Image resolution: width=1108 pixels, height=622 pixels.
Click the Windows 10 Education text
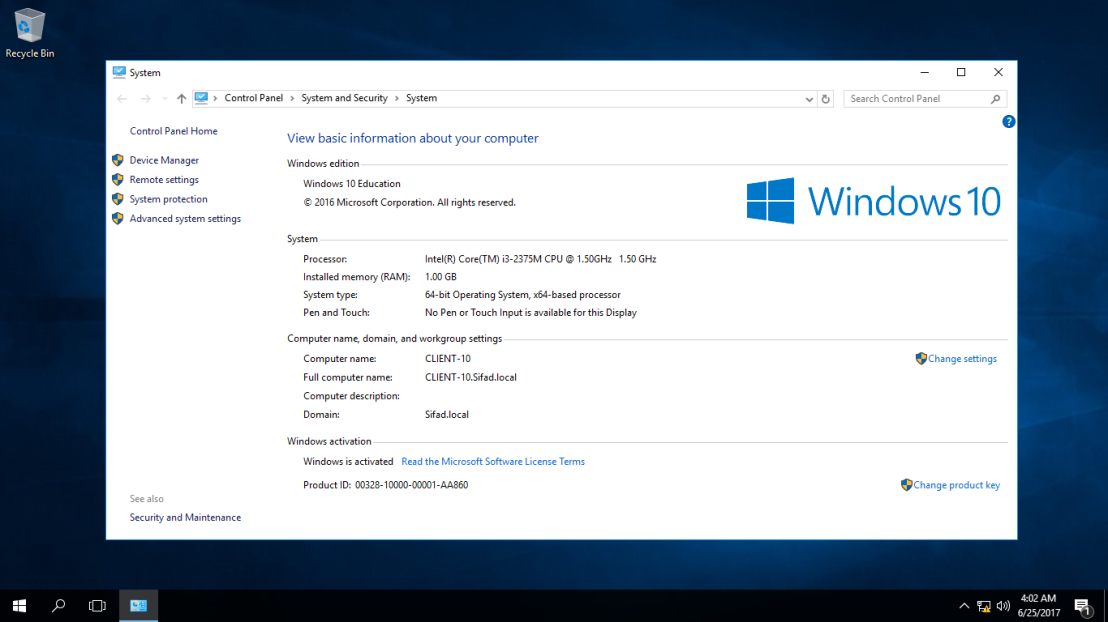click(x=352, y=184)
